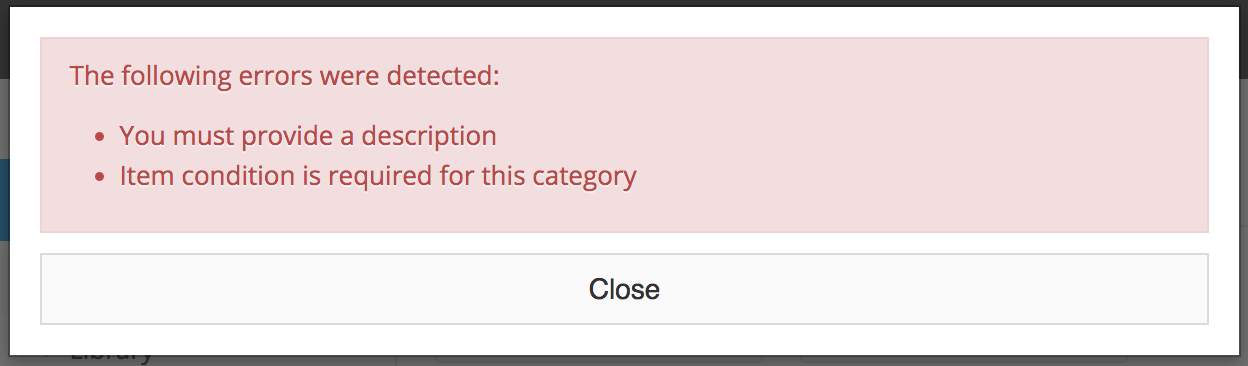Click the gap between the alert and Close
Viewport: 1248px width, 366px height.
click(x=624, y=243)
